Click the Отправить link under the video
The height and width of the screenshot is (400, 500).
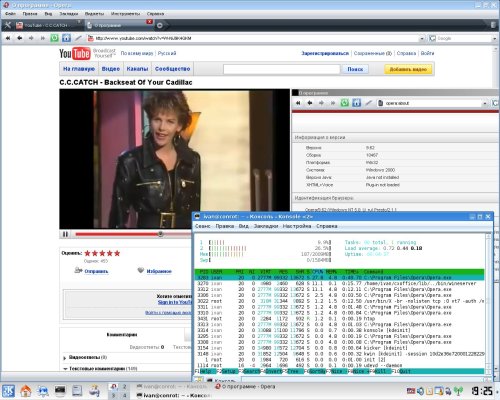click(x=96, y=271)
